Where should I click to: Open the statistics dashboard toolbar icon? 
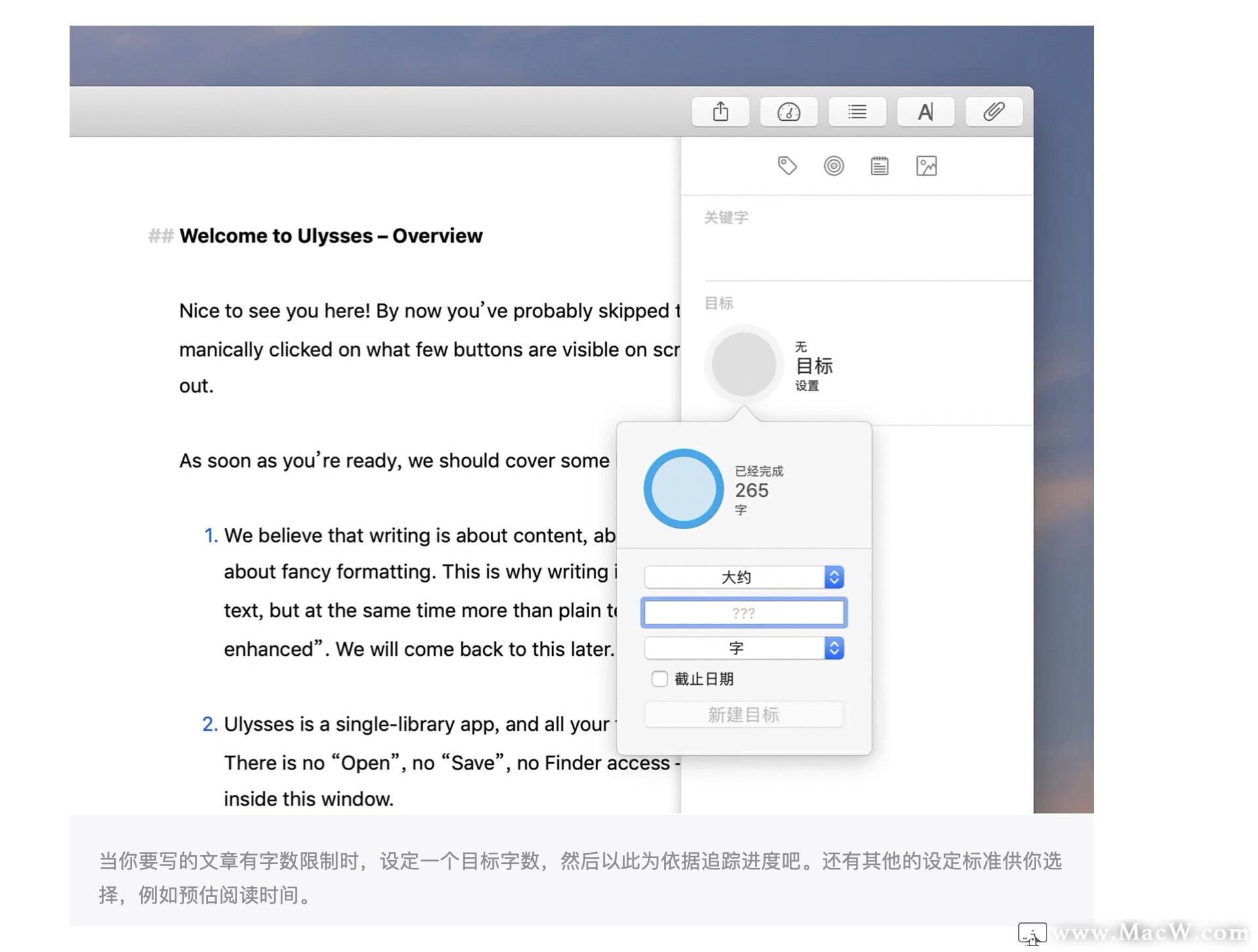[789, 112]
